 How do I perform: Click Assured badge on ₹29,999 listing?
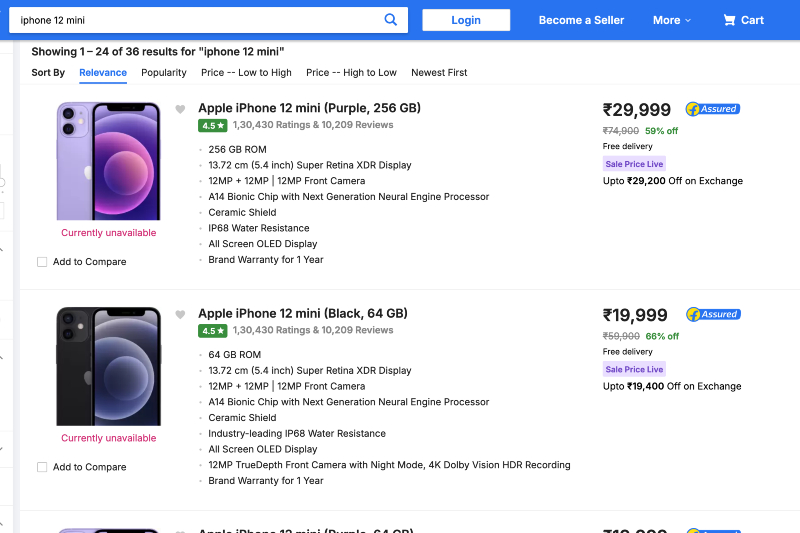712,109
